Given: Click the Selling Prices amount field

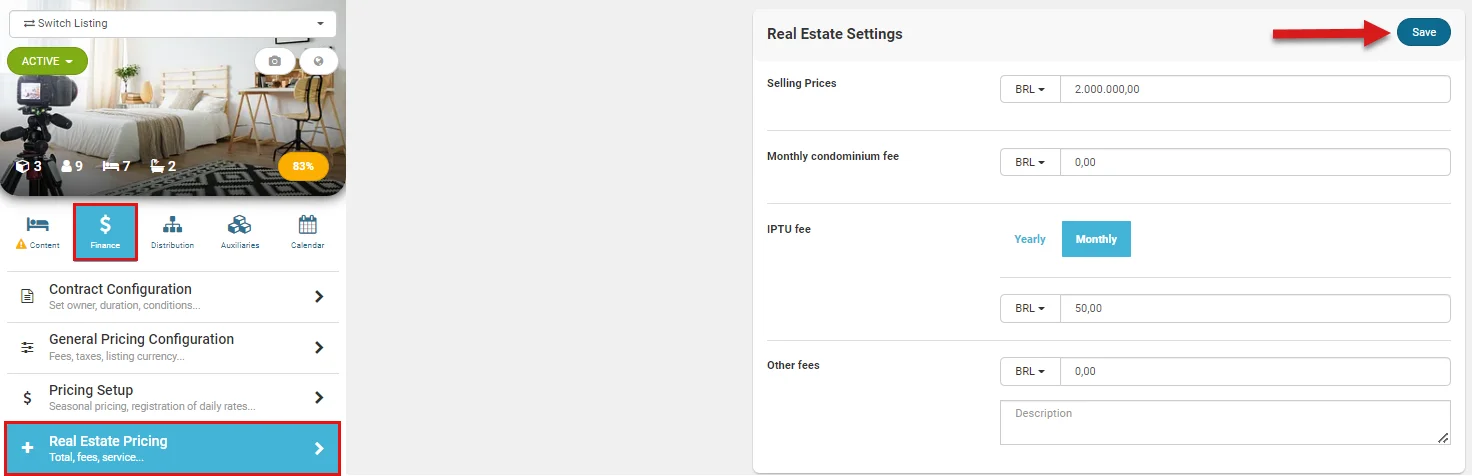Looking at the screenshot, I should coord(1254,89).
